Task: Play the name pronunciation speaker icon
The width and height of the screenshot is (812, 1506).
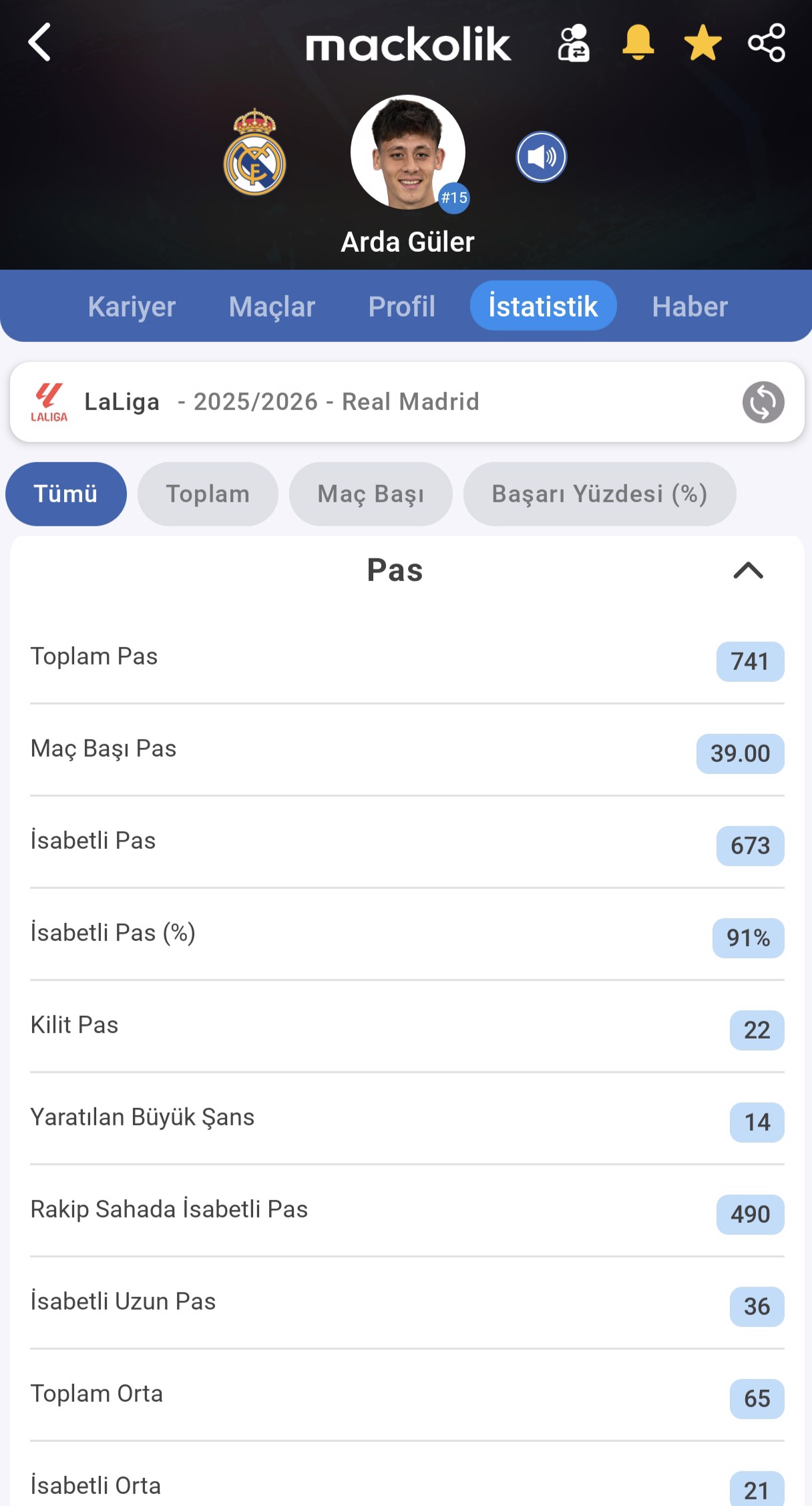Action: pyautogui.click(x=541, y=157)
